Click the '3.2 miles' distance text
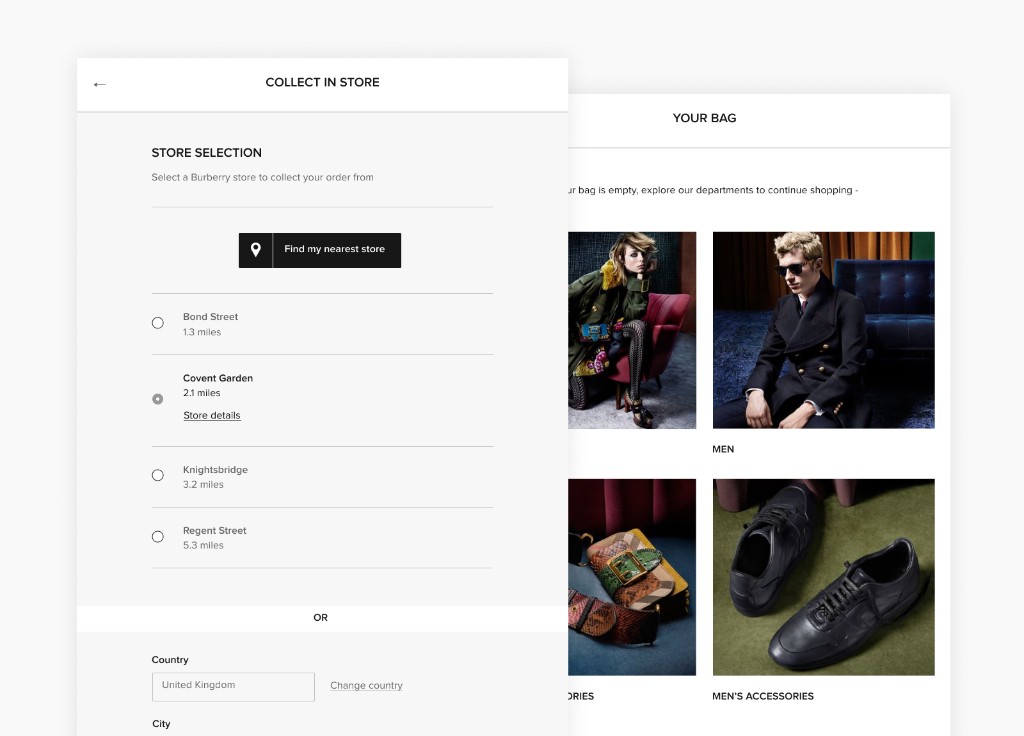Image resolution: width=1024 pixels, height=736 pixels. coord(203,485)
